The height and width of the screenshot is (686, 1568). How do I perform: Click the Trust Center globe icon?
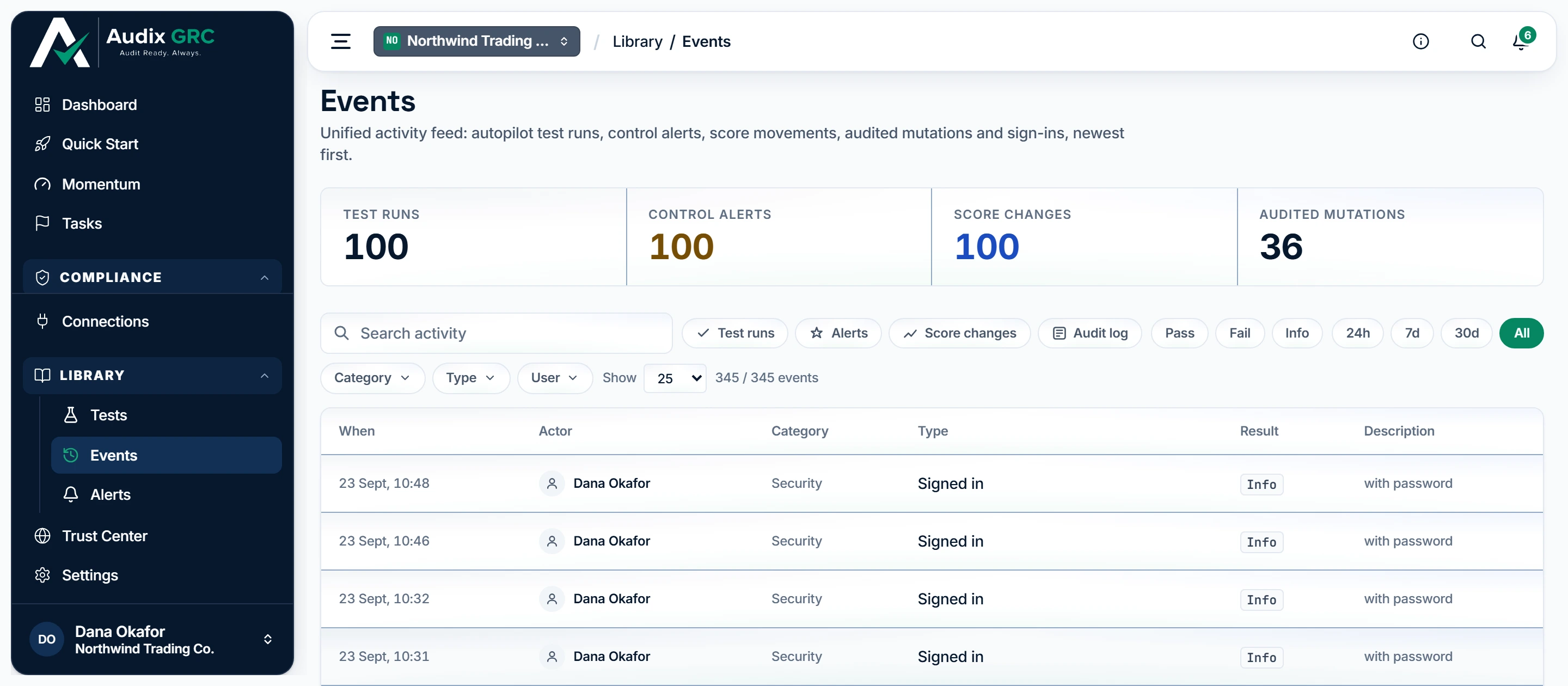[x=42, y=536]
